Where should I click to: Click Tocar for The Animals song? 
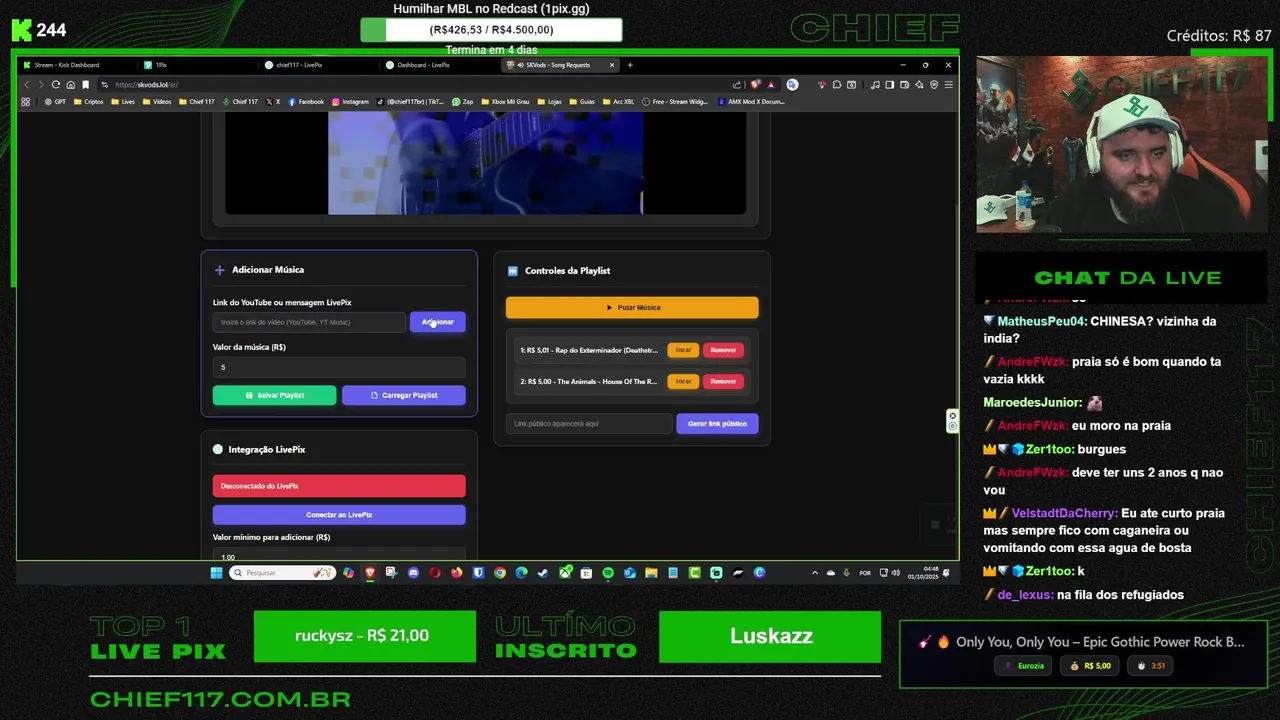[x=683, y=381]
